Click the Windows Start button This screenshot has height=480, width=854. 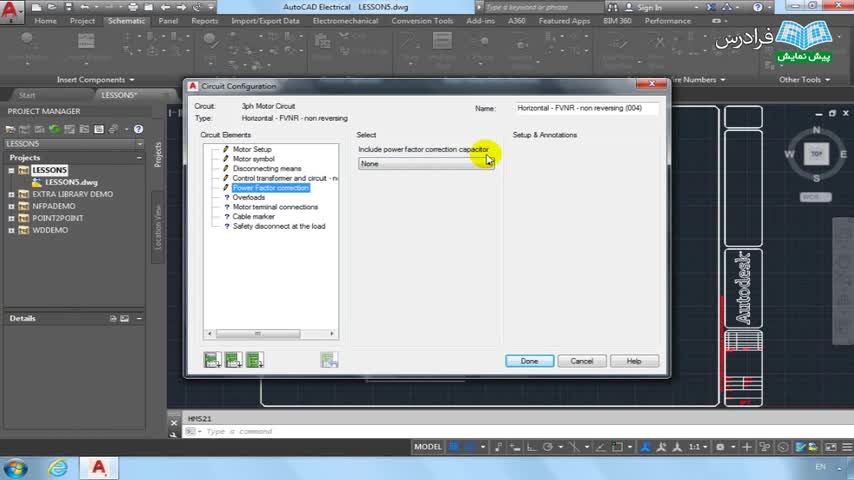coord(15,469)
